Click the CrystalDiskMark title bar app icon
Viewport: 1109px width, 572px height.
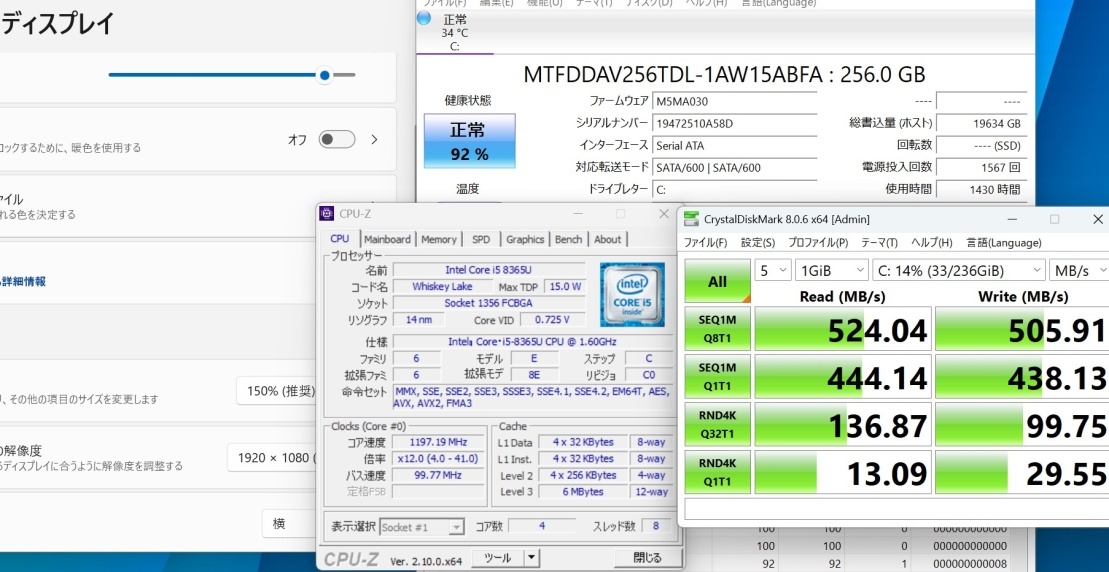tap(691, 219)
